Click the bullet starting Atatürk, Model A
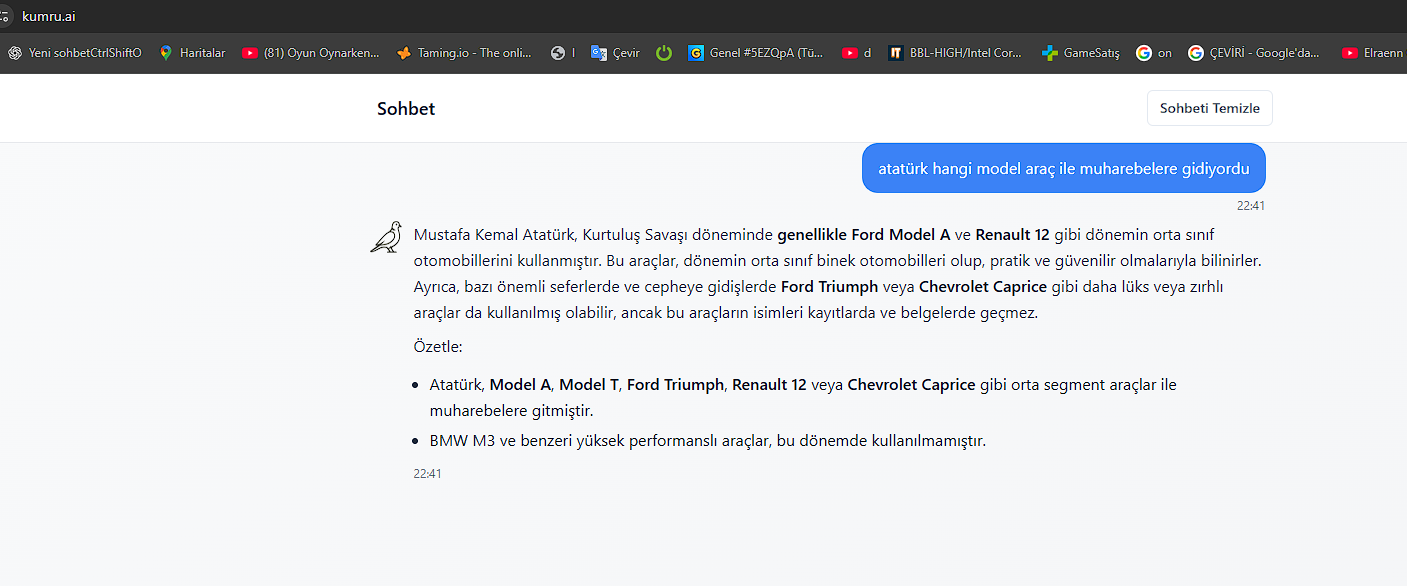Image resolution: width=1407 pixels, height=586 pixels. tap(803, 397)
